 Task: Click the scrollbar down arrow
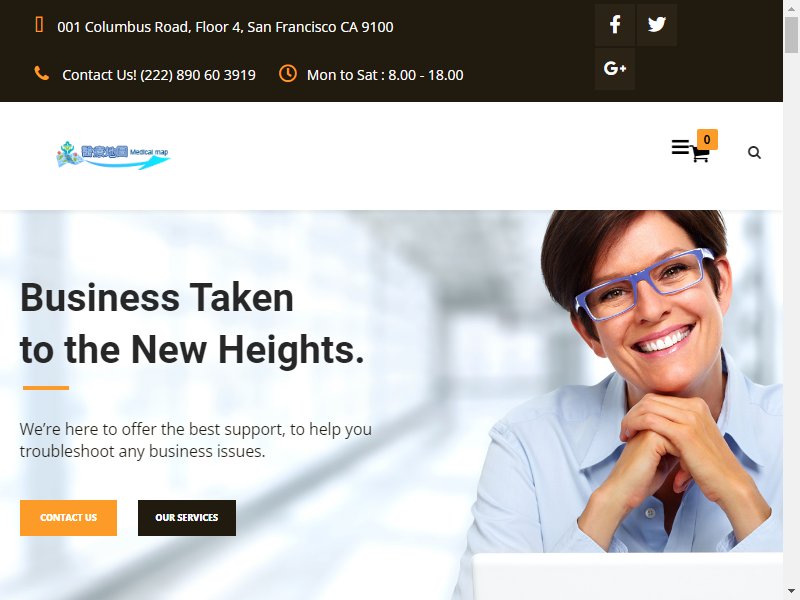[791, 593]
